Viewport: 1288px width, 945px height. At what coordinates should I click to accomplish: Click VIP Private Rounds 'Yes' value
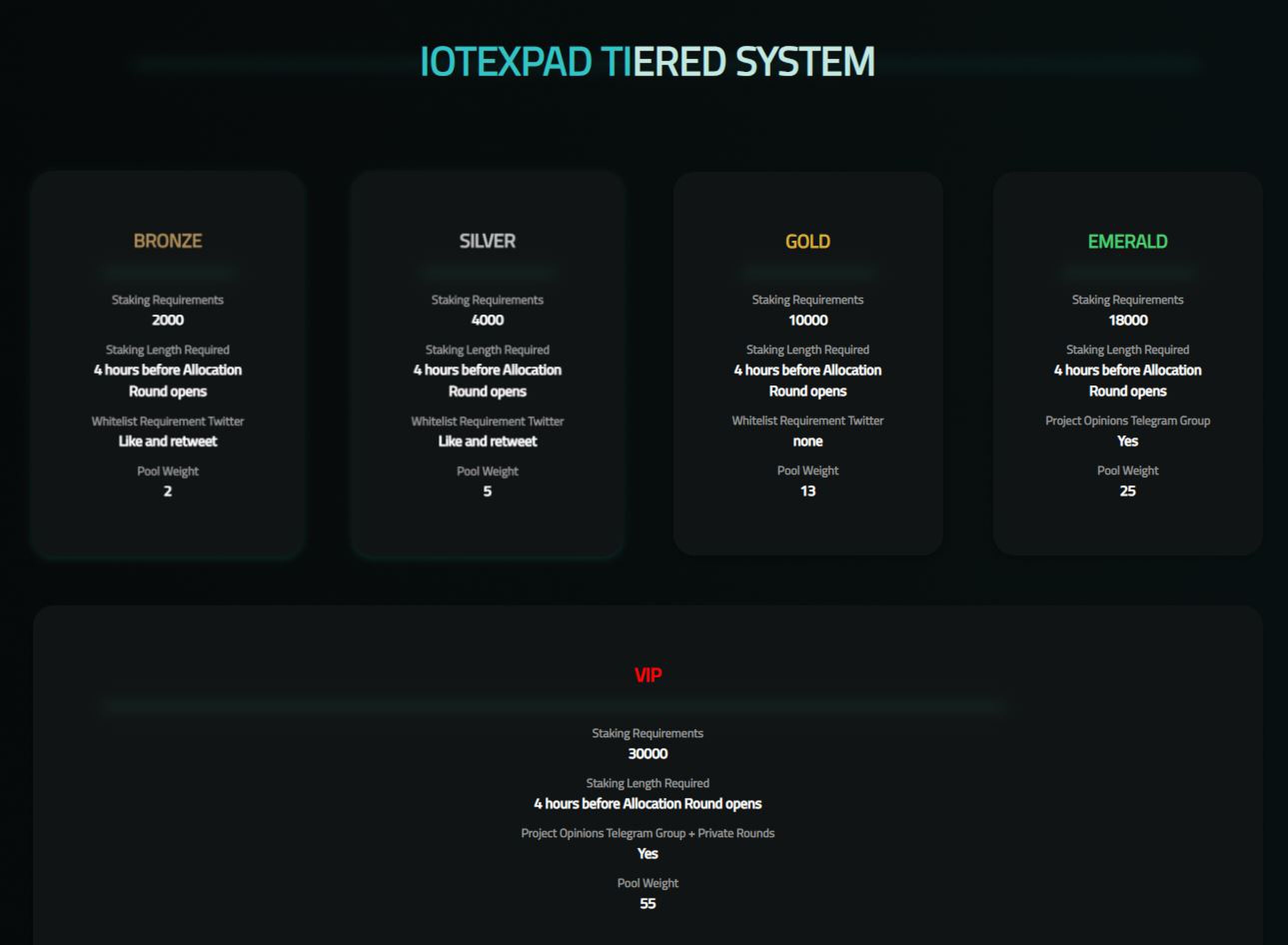click(647, 854)
